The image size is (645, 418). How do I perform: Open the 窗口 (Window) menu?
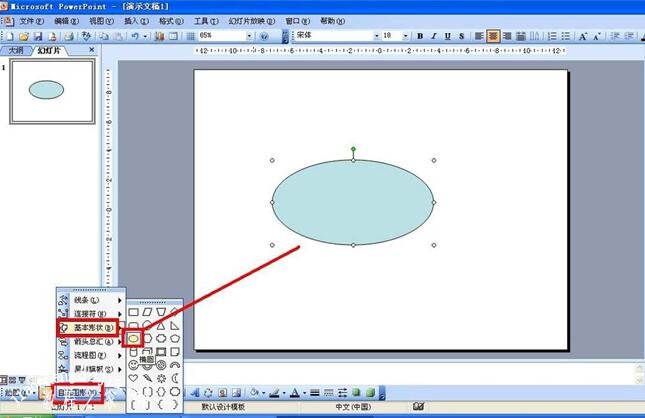(x=298, y=21)
